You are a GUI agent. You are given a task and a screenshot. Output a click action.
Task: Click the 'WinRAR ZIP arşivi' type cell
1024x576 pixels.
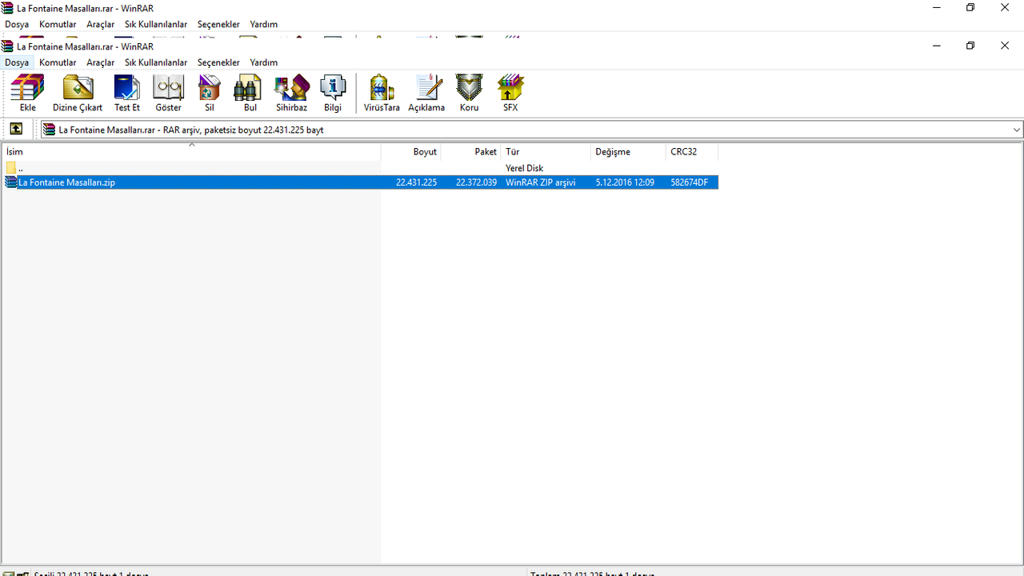[540, 182]
